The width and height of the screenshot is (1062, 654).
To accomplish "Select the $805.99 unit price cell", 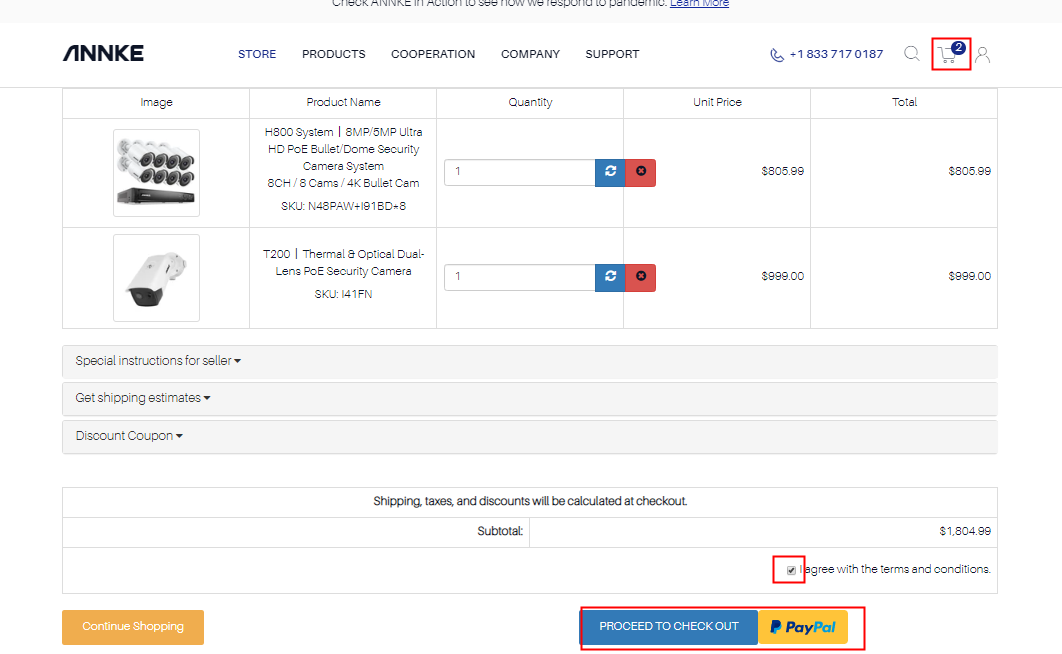I will (782, 171).
